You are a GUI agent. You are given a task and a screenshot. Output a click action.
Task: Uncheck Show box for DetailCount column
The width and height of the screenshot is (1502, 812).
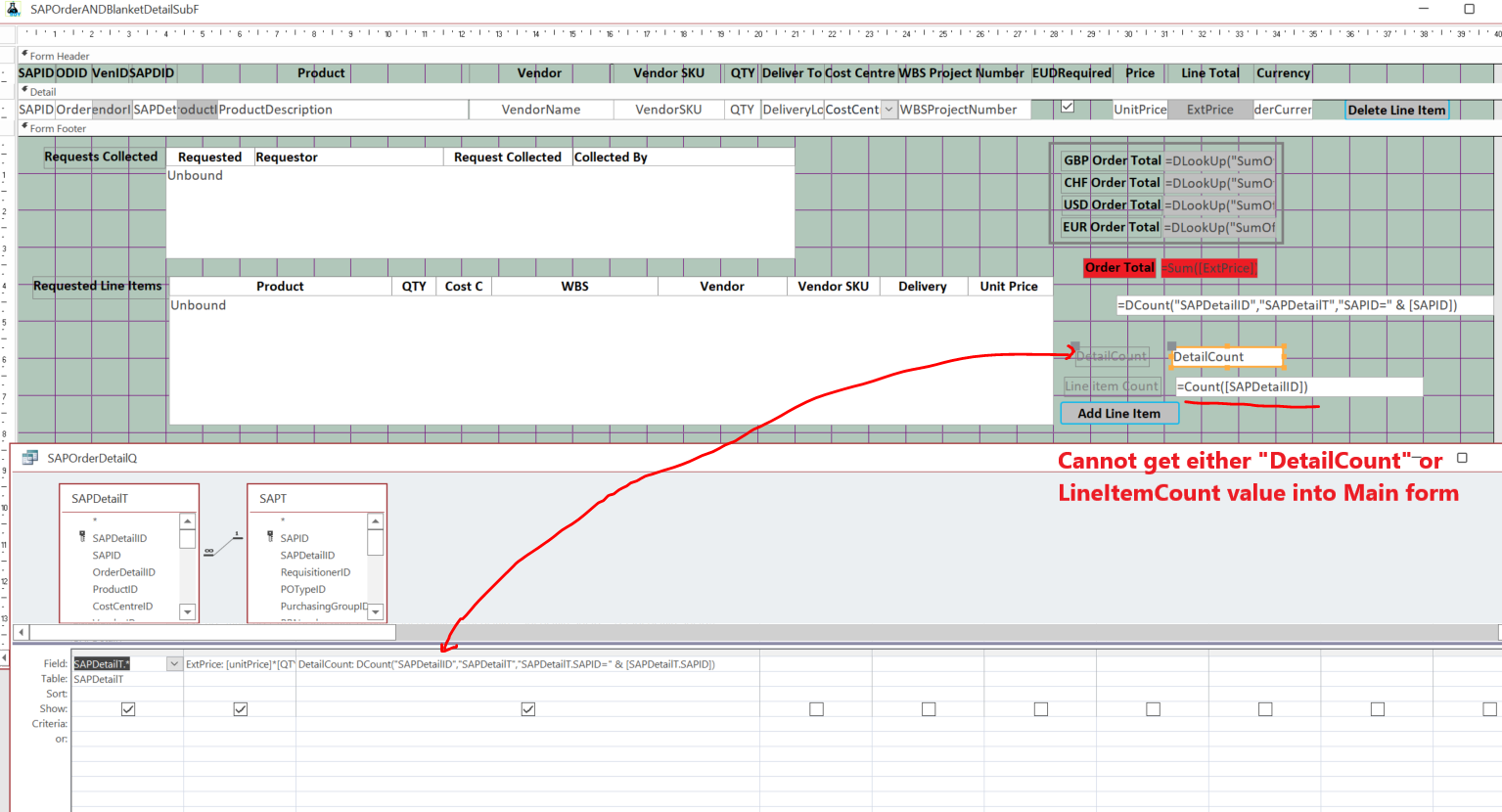click(528, 709)
